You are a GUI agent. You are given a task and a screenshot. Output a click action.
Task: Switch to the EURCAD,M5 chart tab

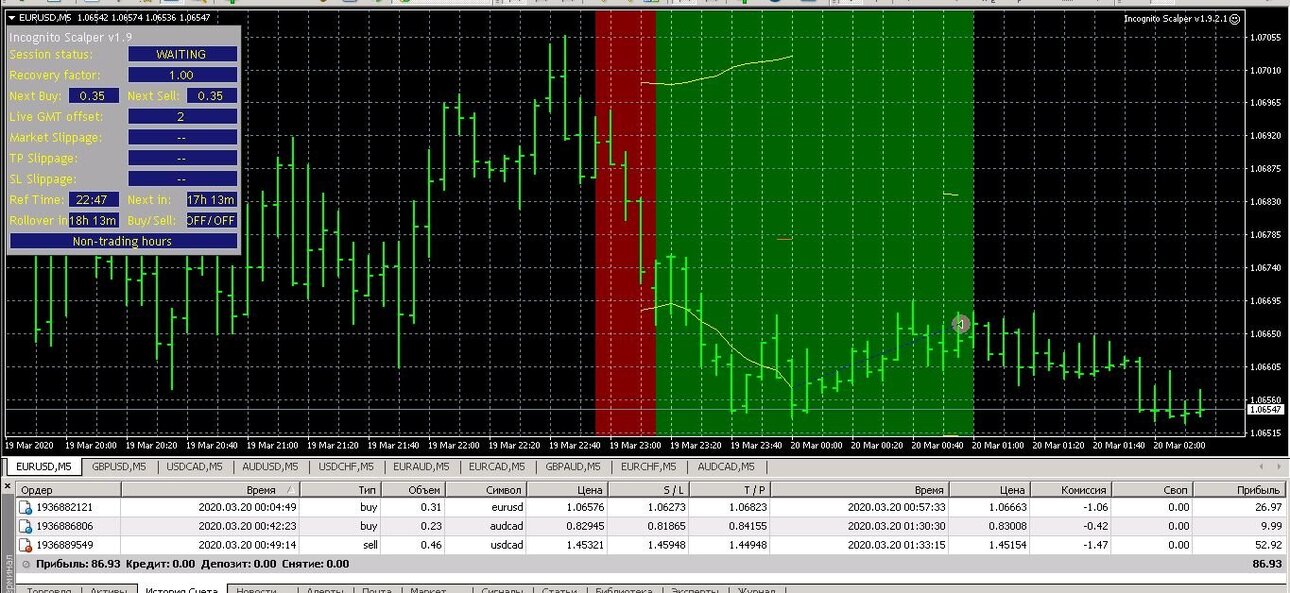click(497, 467)
